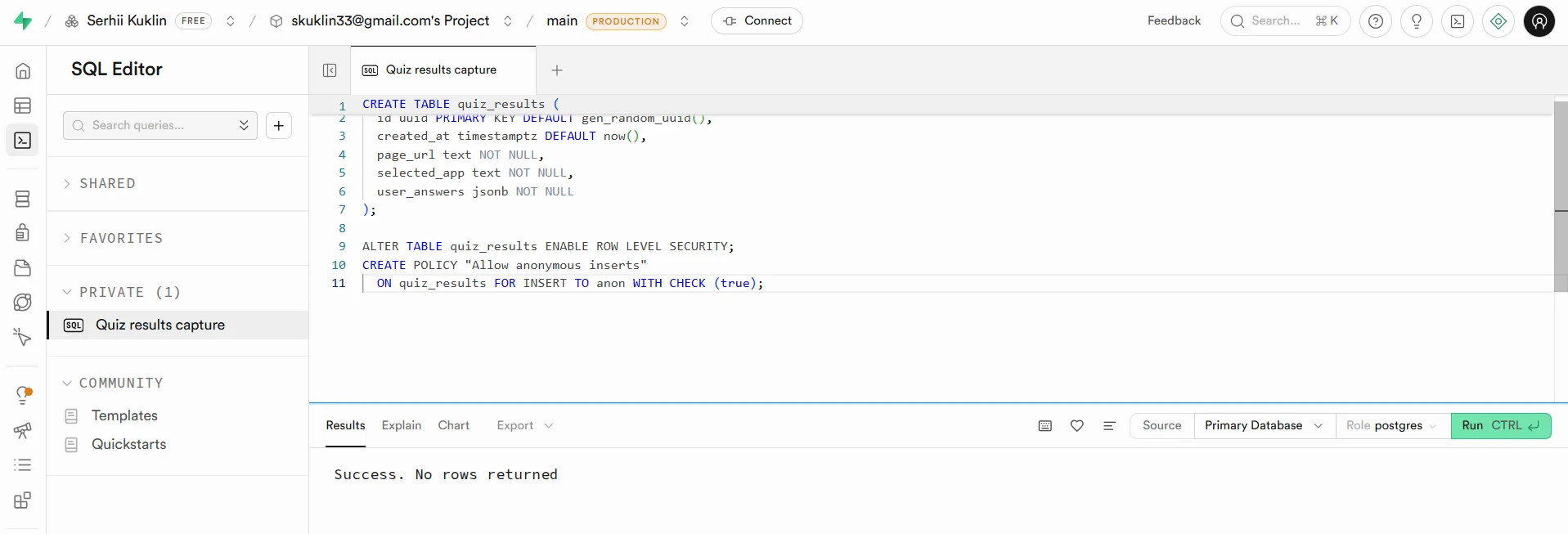Favorite the query with heart icon
The width and height of the screenshot is (1568, 534).
pyautogui.click(x=1077, y=426)
